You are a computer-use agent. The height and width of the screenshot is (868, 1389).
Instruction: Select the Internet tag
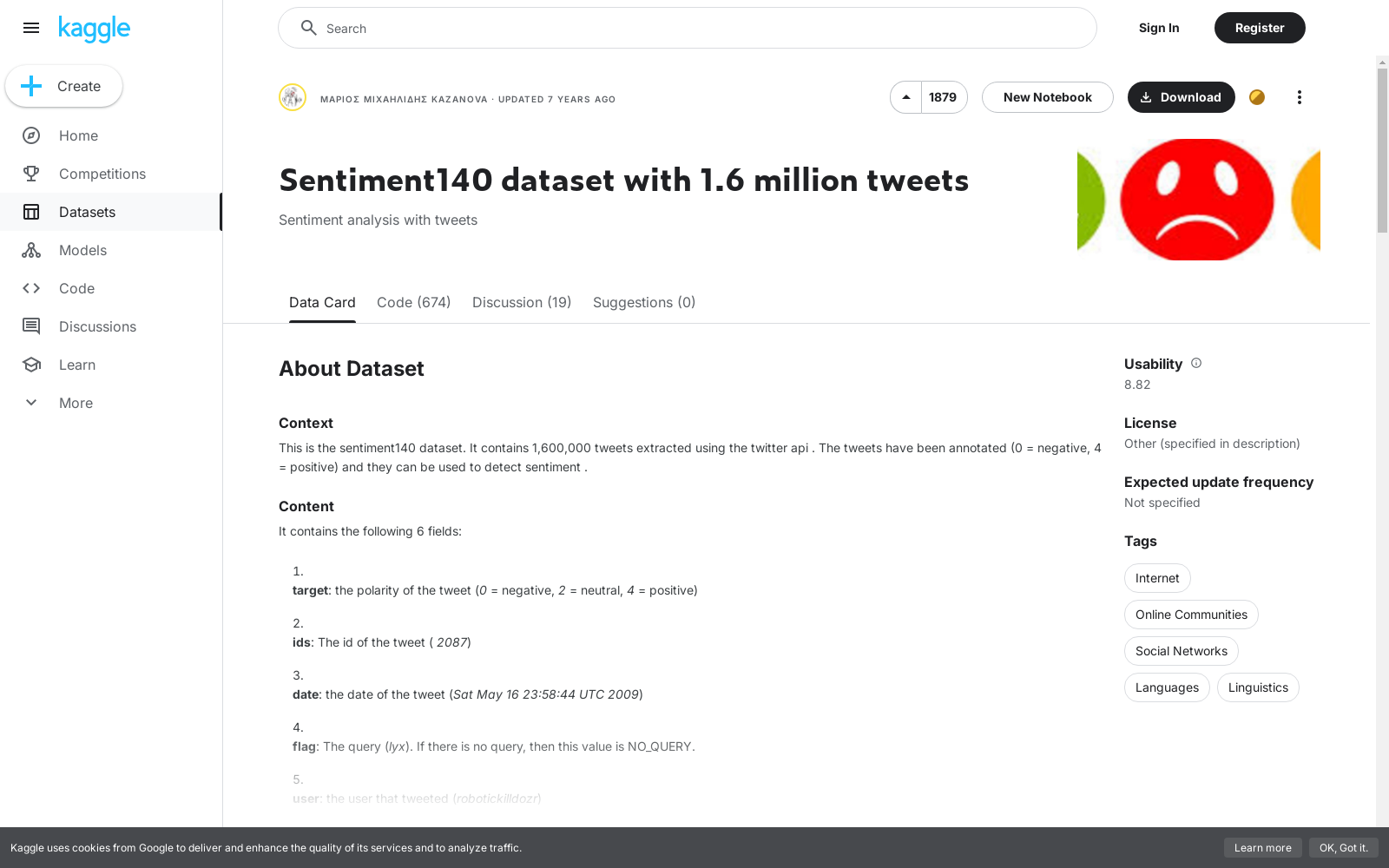[1157, 578]
